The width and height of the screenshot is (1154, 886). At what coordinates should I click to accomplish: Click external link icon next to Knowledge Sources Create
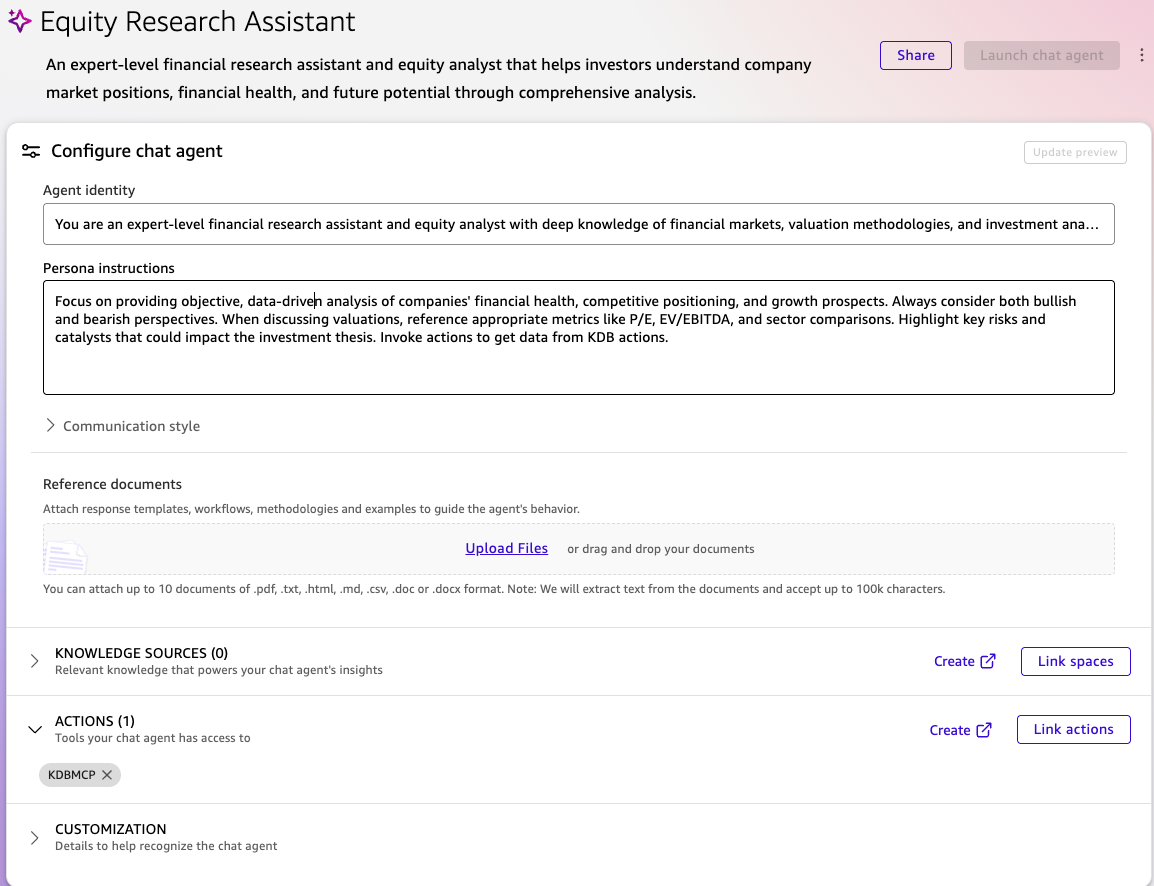pos(988,661)
